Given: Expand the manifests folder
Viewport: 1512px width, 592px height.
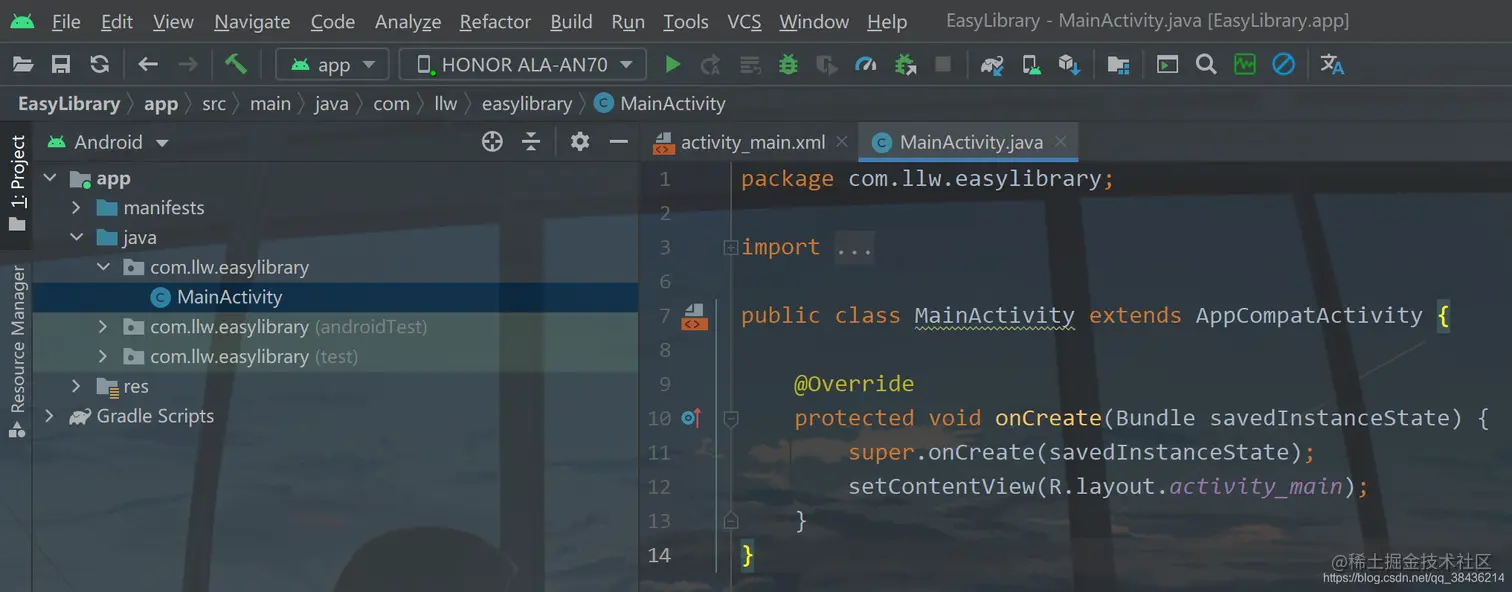Looking at the screenshot, I should 76,208.
